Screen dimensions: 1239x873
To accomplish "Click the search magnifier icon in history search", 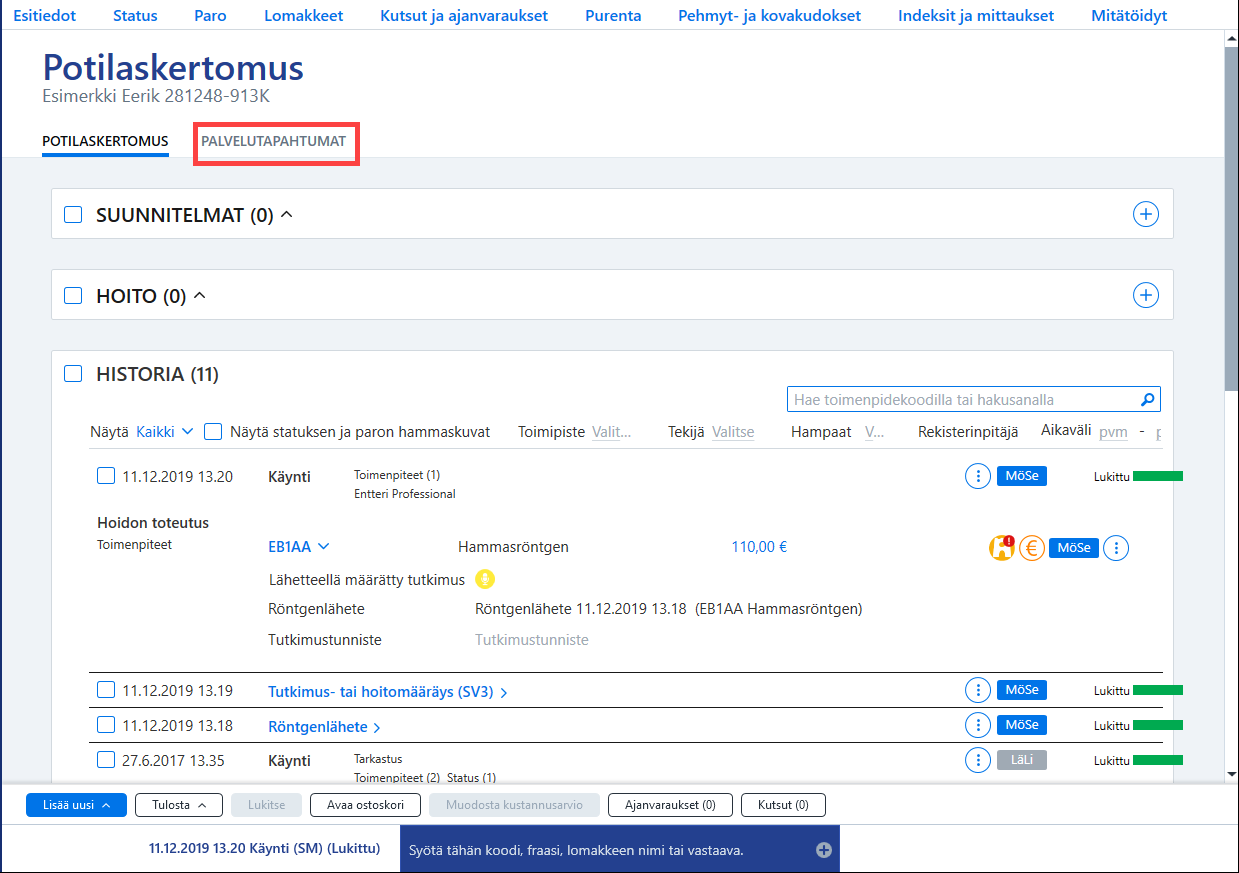I will (1148, 400).
